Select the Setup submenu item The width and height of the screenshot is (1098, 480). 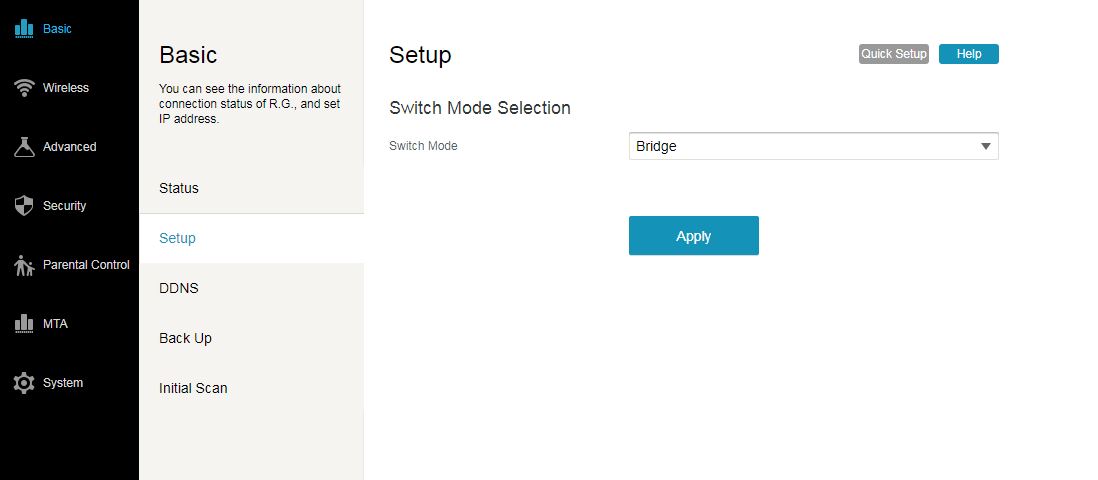178,238
